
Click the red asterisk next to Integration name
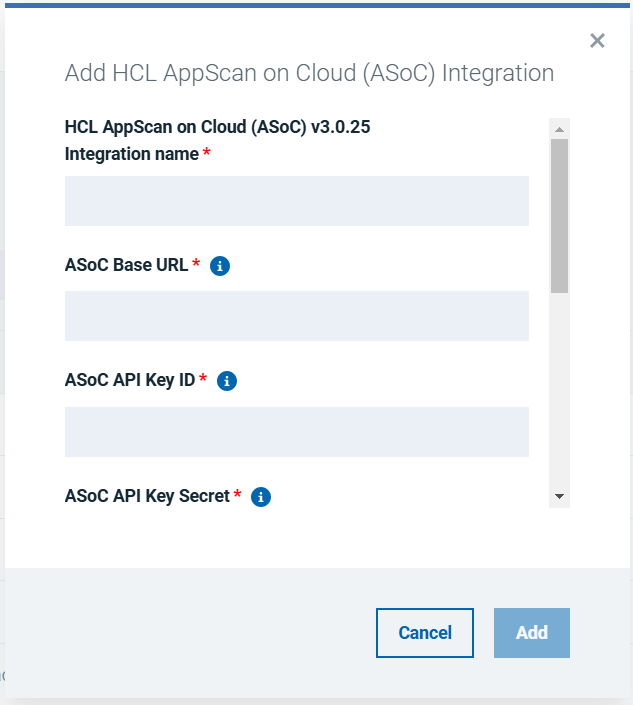[207, 153]
